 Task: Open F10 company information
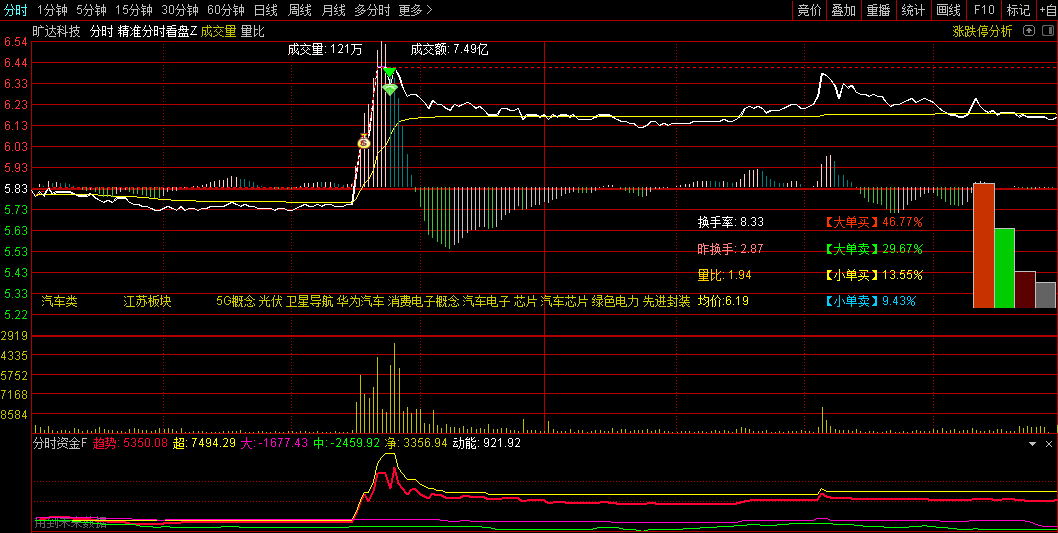(984, 10)
